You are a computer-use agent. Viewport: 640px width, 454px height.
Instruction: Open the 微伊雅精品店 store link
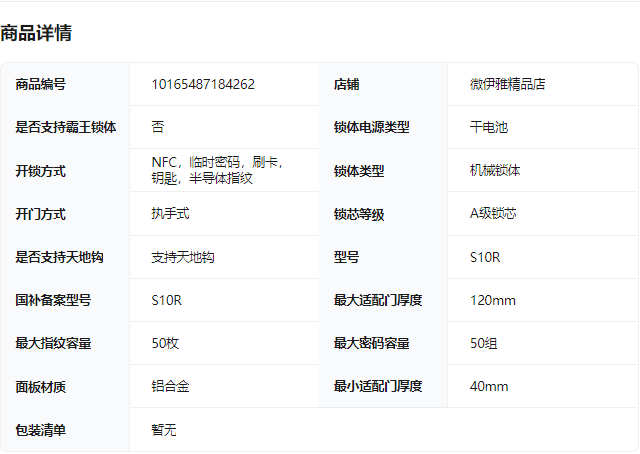pyautogui.click(x=508, y=84)
